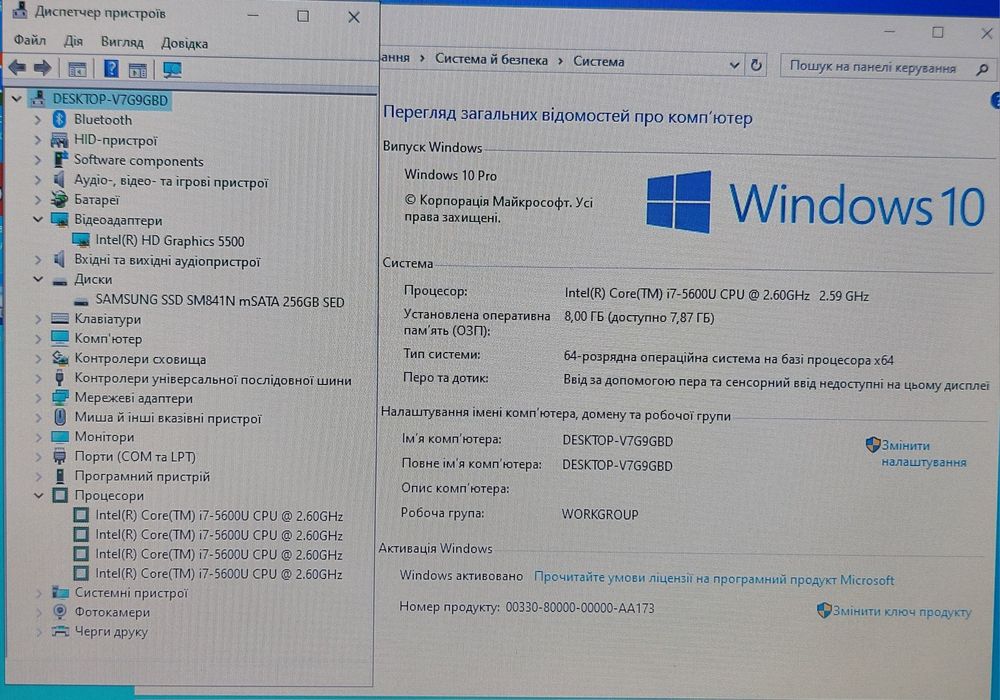Click the Refresh icon in System address bar

[x=756, y=65]
